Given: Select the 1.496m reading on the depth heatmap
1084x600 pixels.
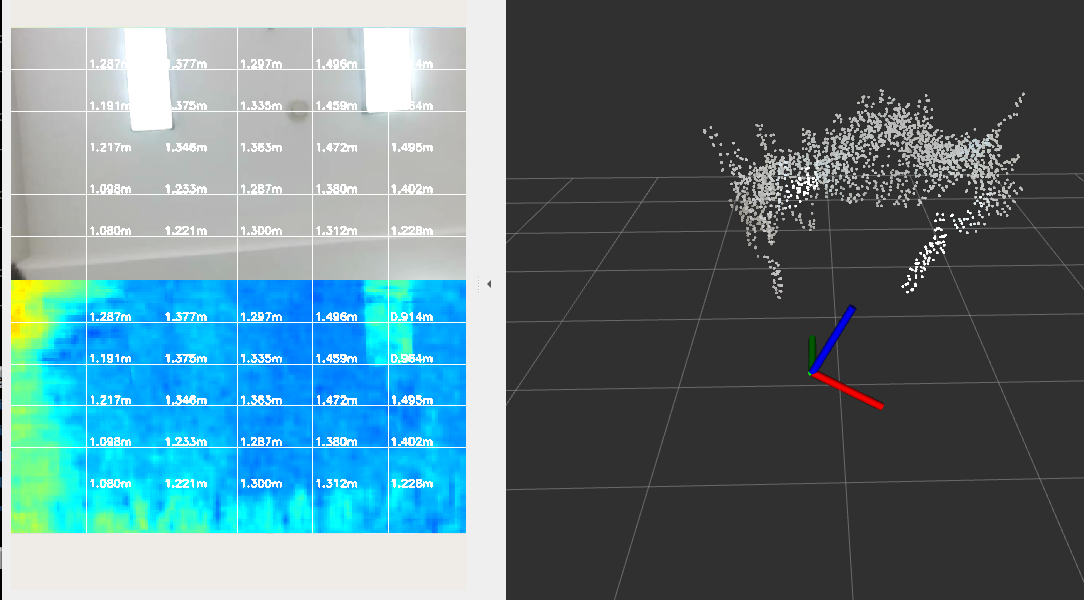Looking at the screenshot, I should tap(336, 317).
